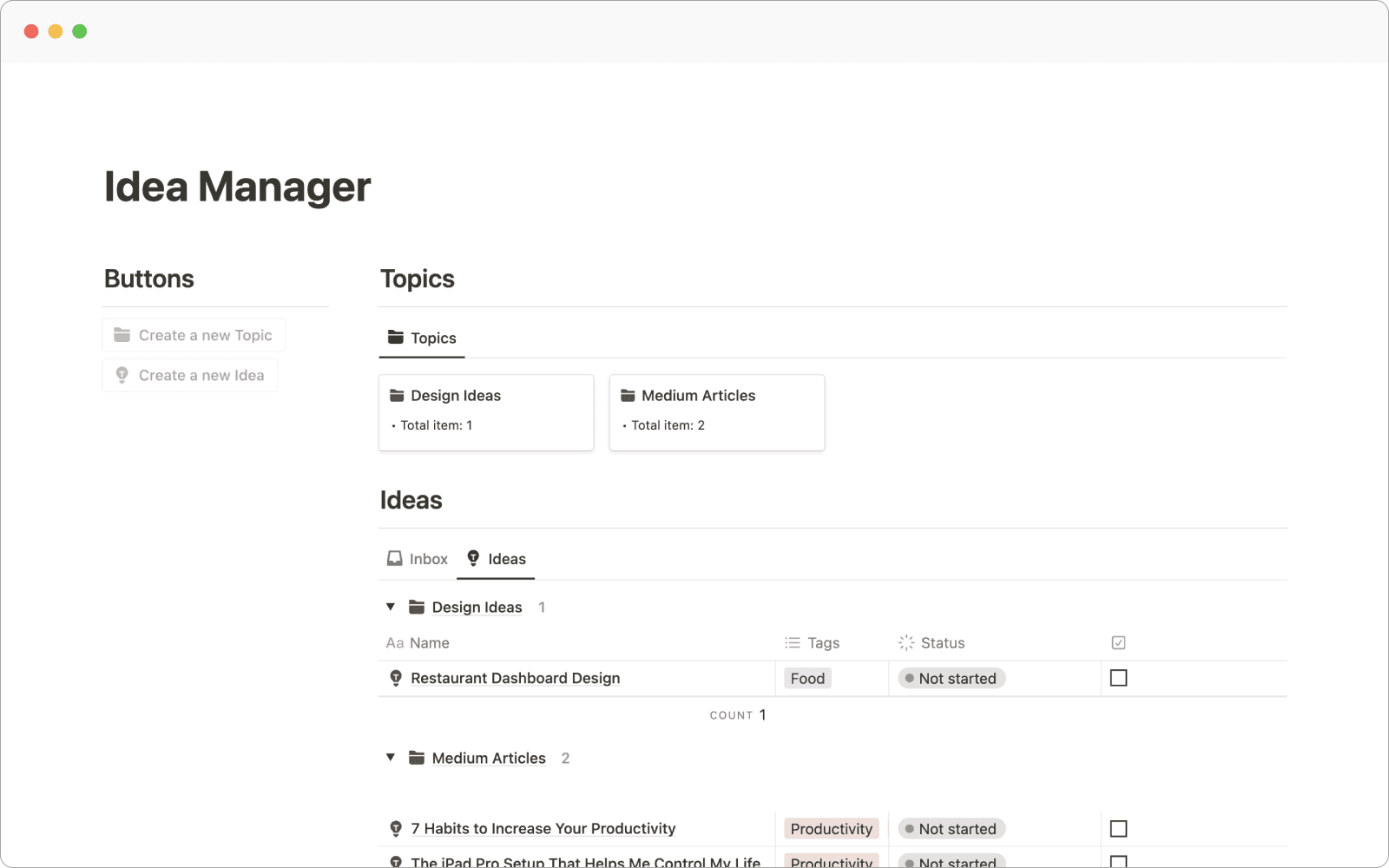Image resolution: width=1389 pixels, height=868 pixels.
Task: Click the Ideas section heading
Action: click(411, 500)
